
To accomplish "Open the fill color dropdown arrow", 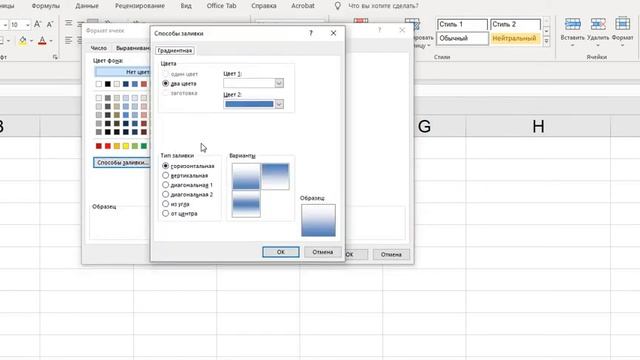I will (x=31, y=41).
